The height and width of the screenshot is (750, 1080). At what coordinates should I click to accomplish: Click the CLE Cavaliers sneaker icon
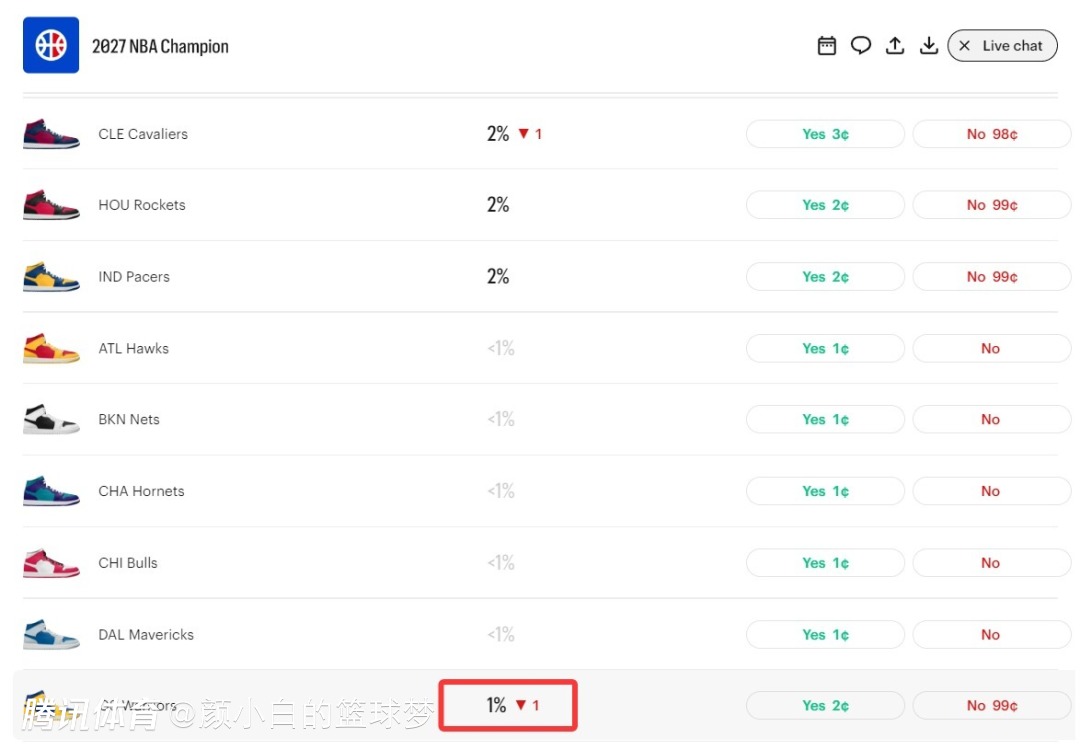pos(51,134)
